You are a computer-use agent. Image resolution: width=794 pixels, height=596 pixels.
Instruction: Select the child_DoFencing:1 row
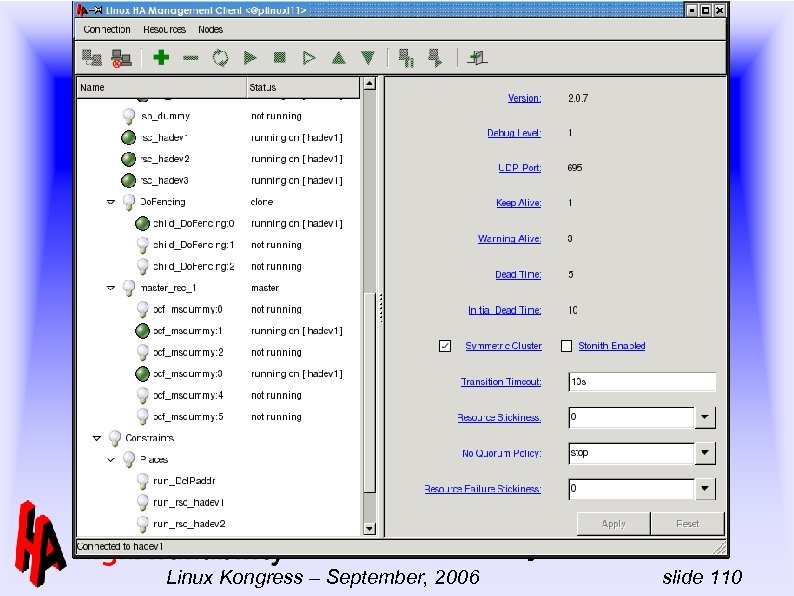pyautogui.click(x=219, y=245)
